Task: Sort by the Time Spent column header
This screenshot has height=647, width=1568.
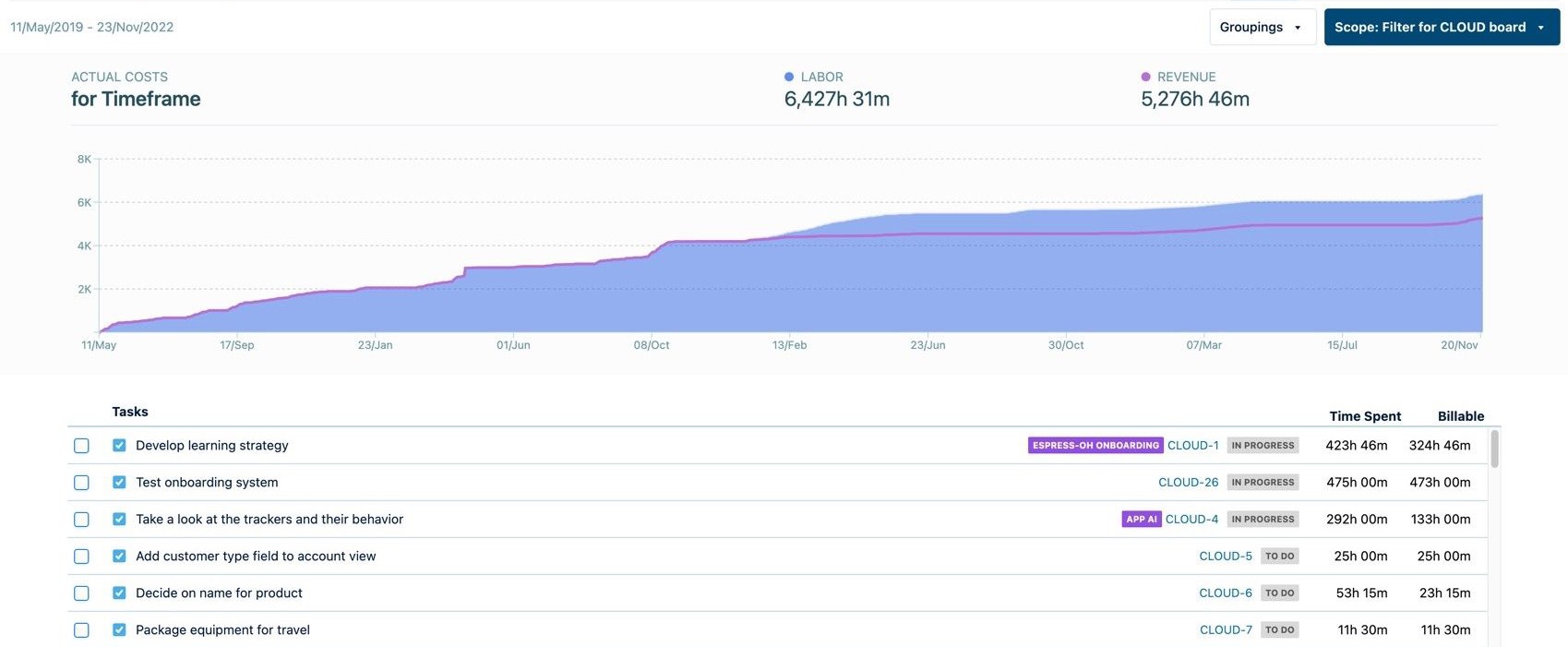Action: pos(1364,416)
